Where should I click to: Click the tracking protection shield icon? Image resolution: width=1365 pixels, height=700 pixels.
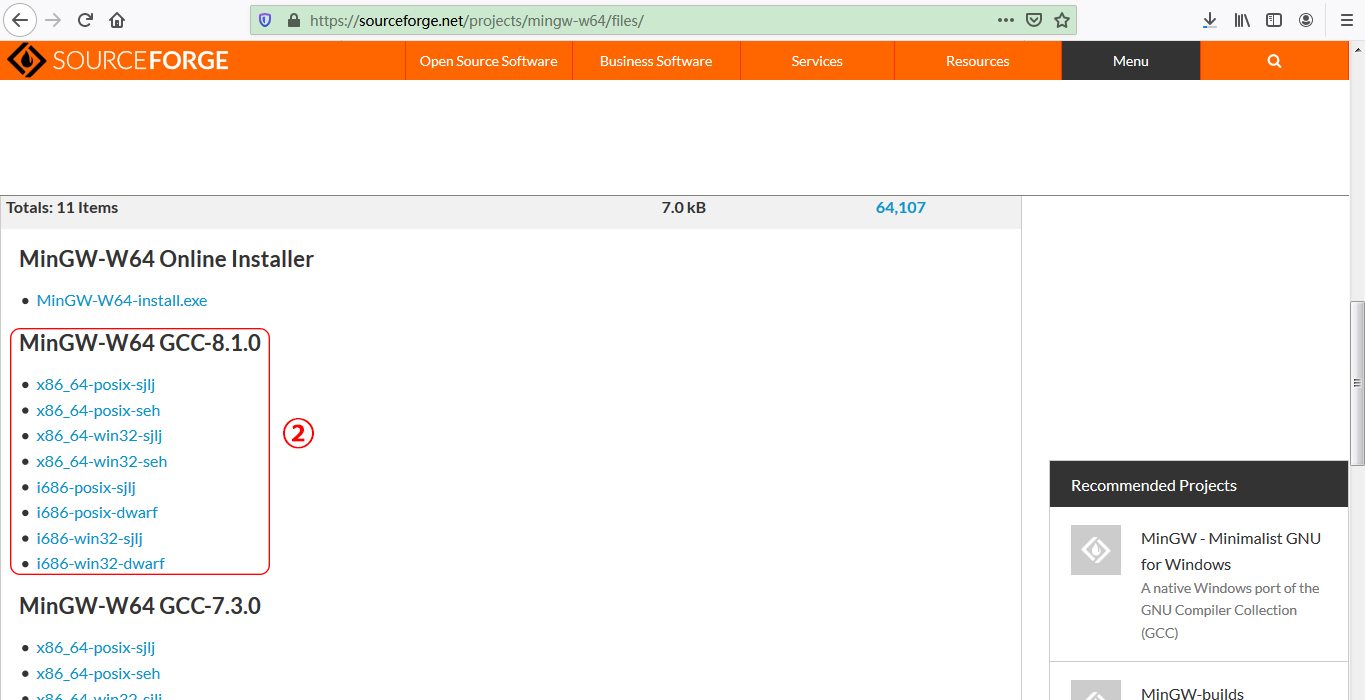[x=265, y=20]
